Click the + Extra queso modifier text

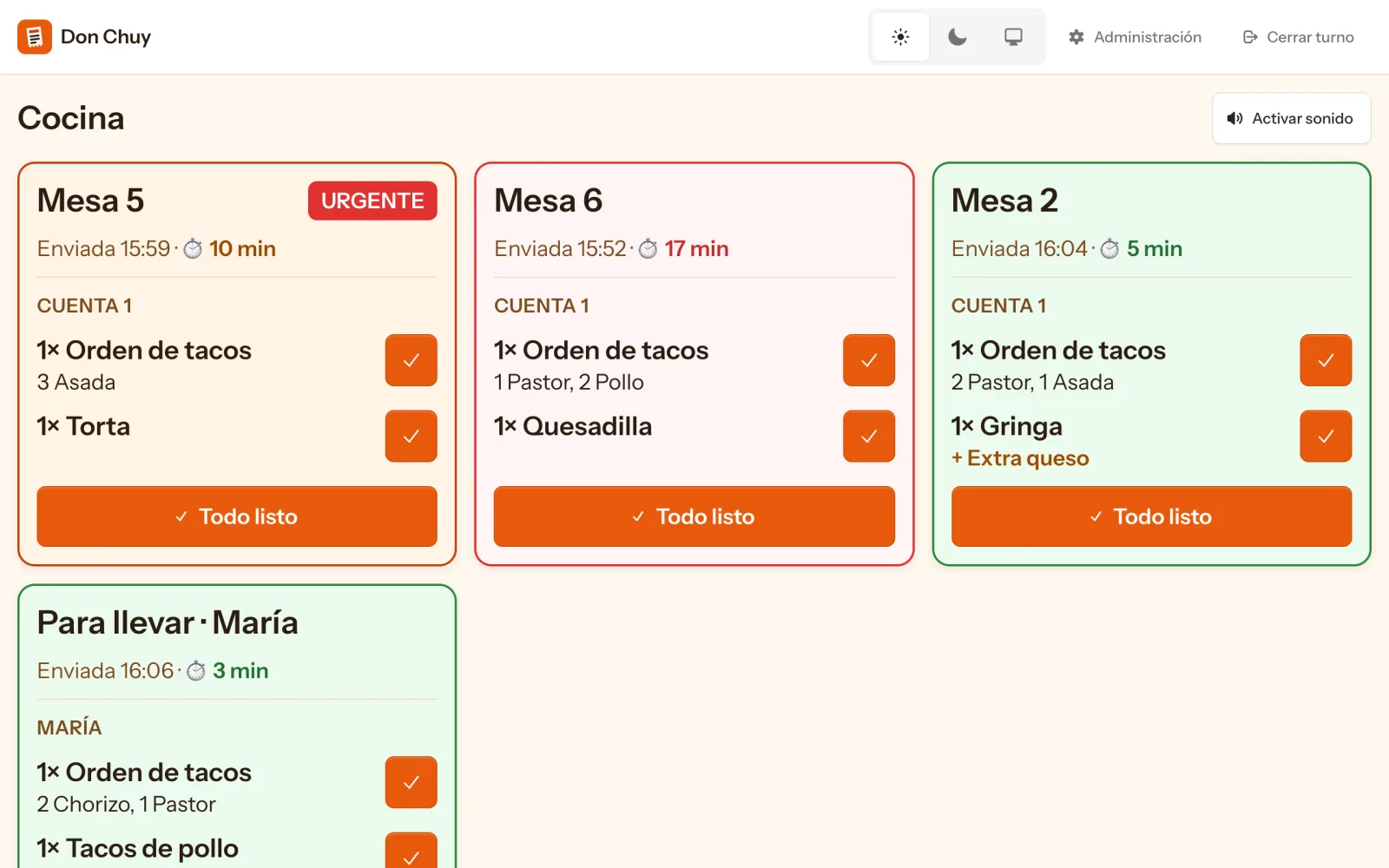click(1020, 458)
